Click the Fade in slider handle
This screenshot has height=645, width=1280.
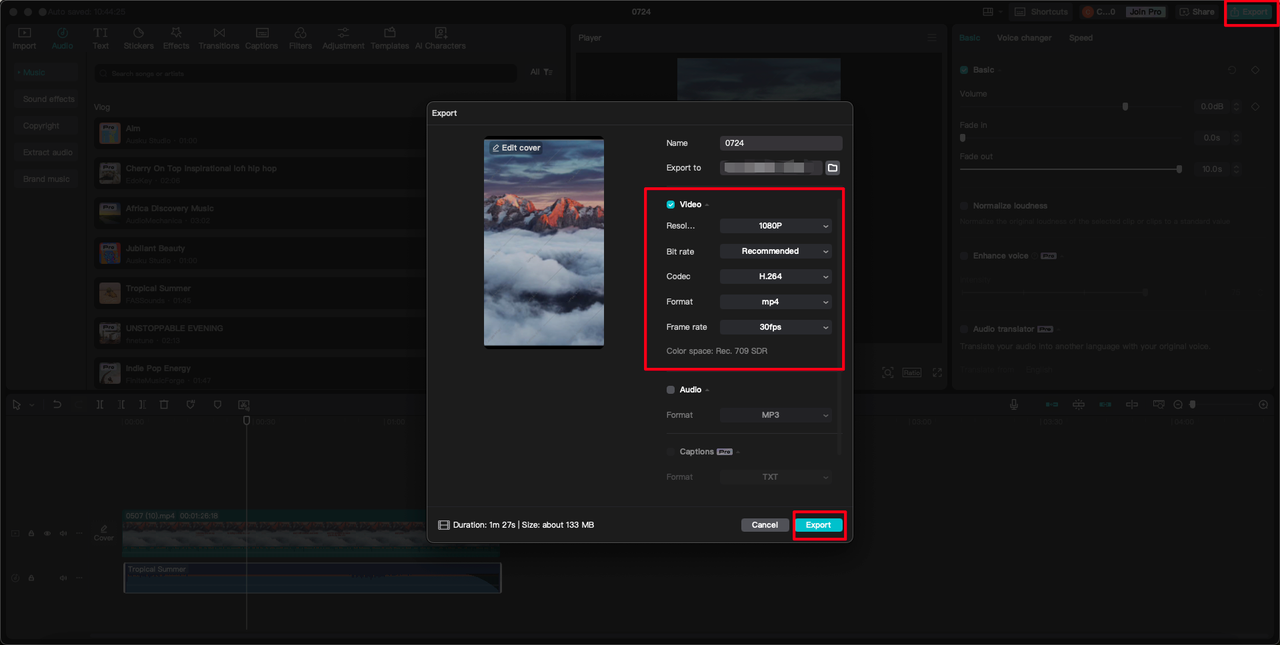(x=963, y=137)
